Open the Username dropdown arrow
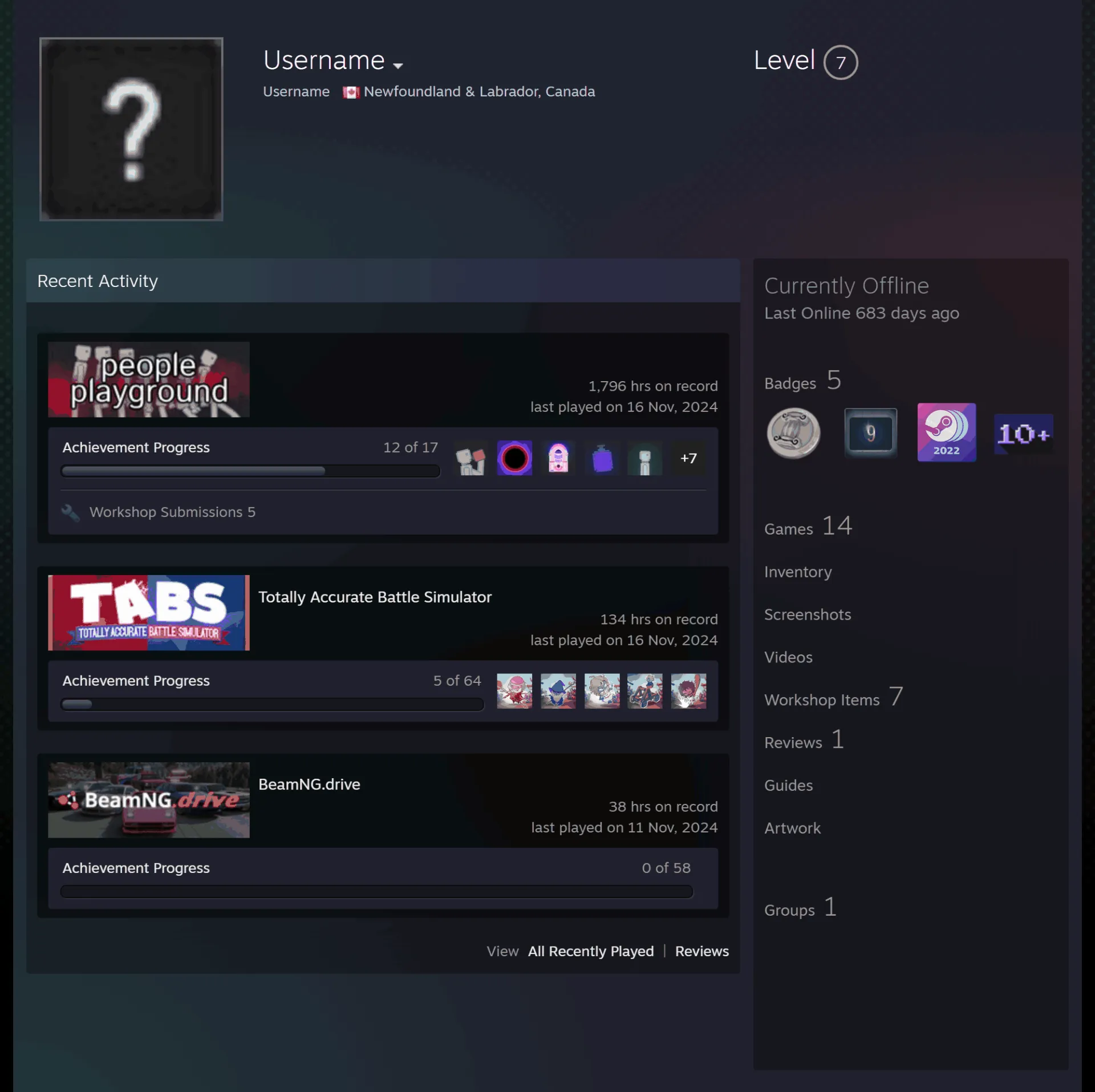 pos(398,66)
